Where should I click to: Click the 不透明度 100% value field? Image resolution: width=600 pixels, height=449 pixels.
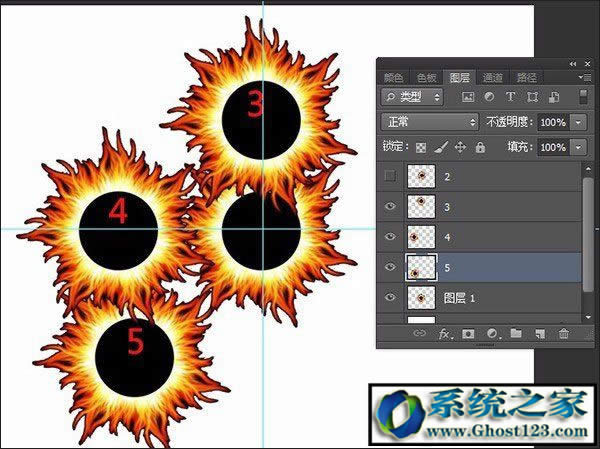click(x=554, y=122)
